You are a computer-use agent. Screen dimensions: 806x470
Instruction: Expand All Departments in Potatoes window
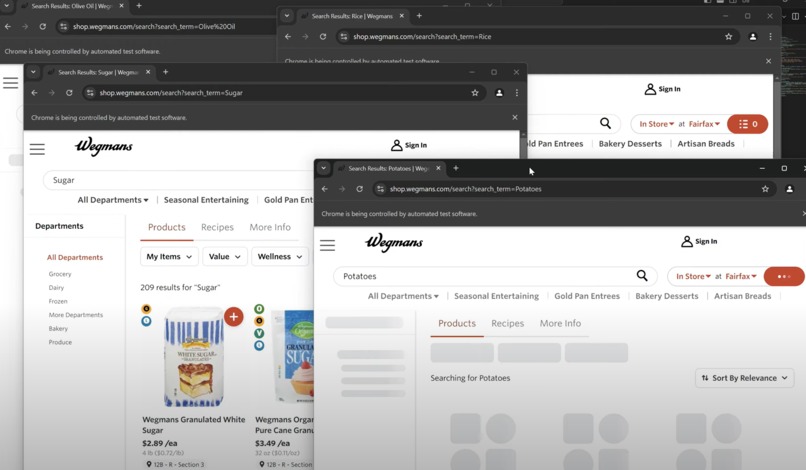[403, 296]
